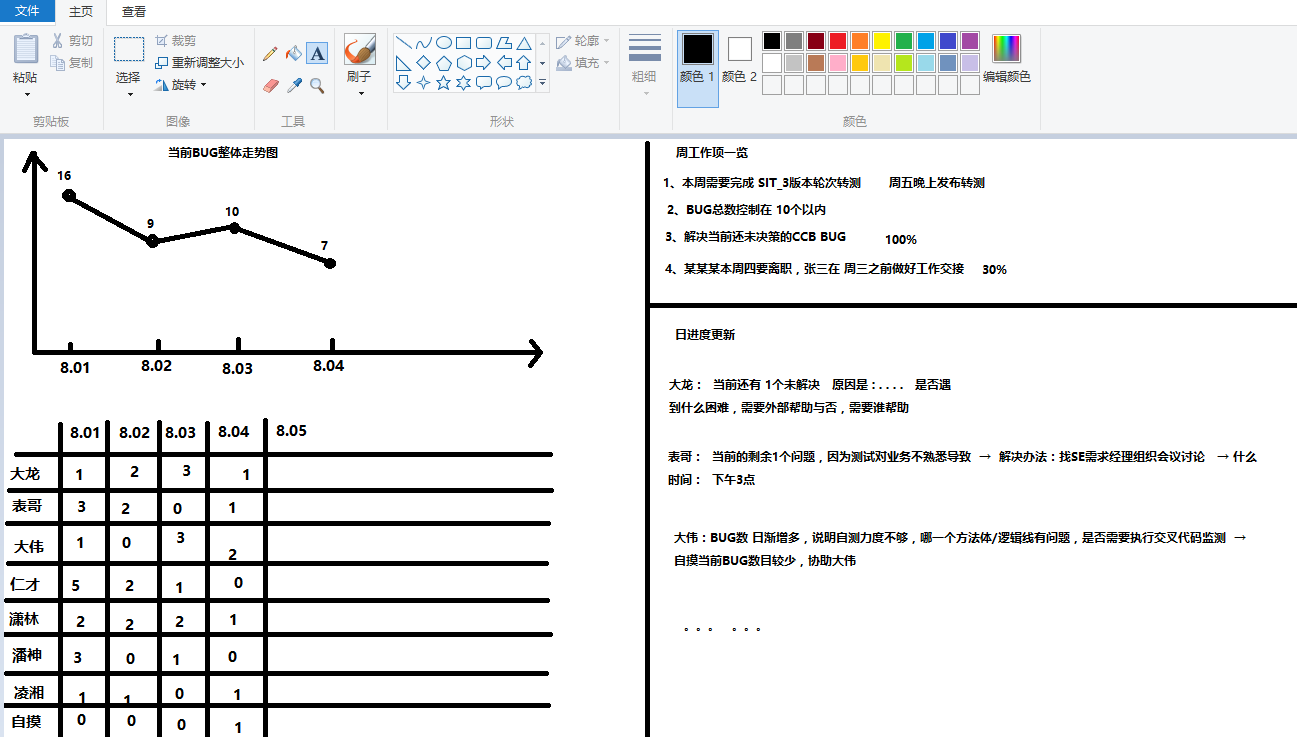The height and width of the screenshot is (737, 1297).
Task: Choose the Right arrow shape
Action: 483,63
